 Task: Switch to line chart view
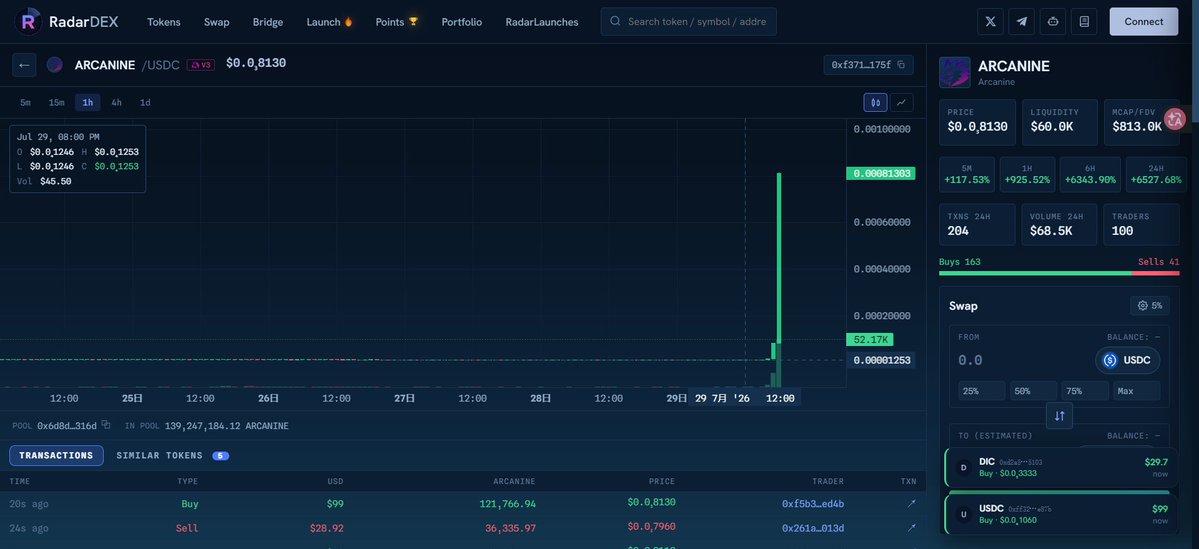[902, 102]
